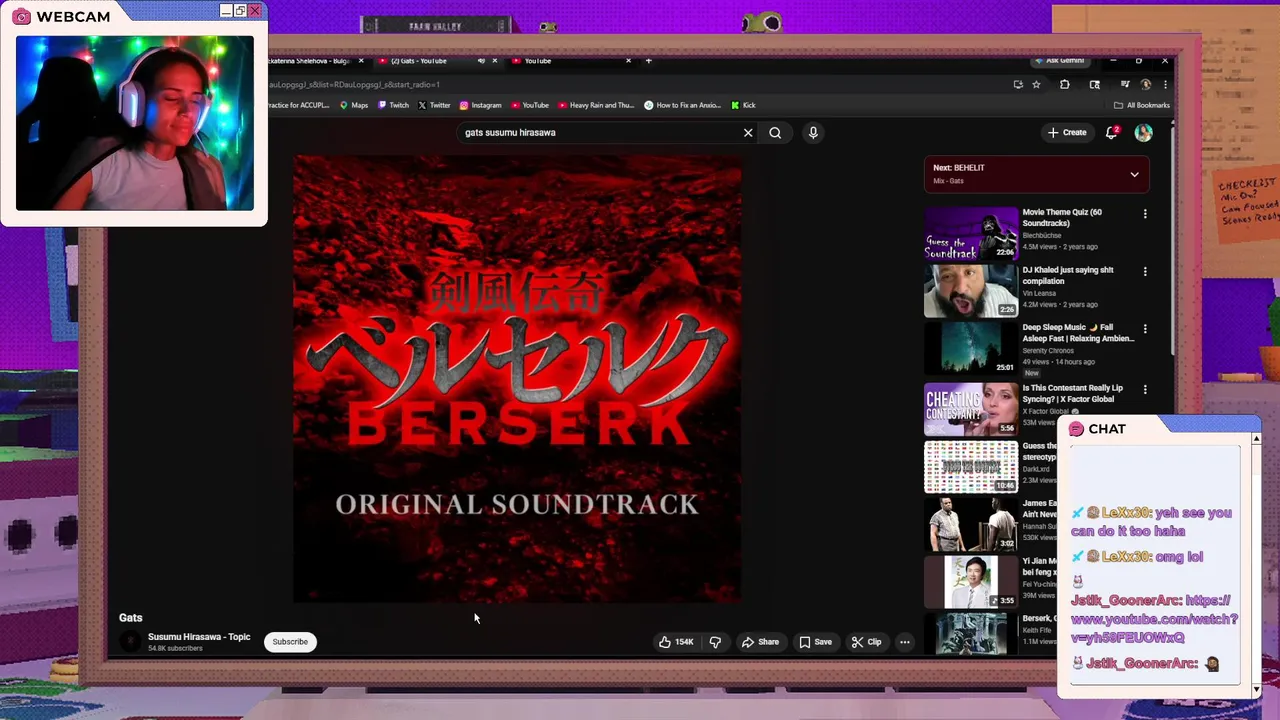Open browser extensions puzzle icon
This screenshot has width=1280, height=720.
tap(1064, 85)
